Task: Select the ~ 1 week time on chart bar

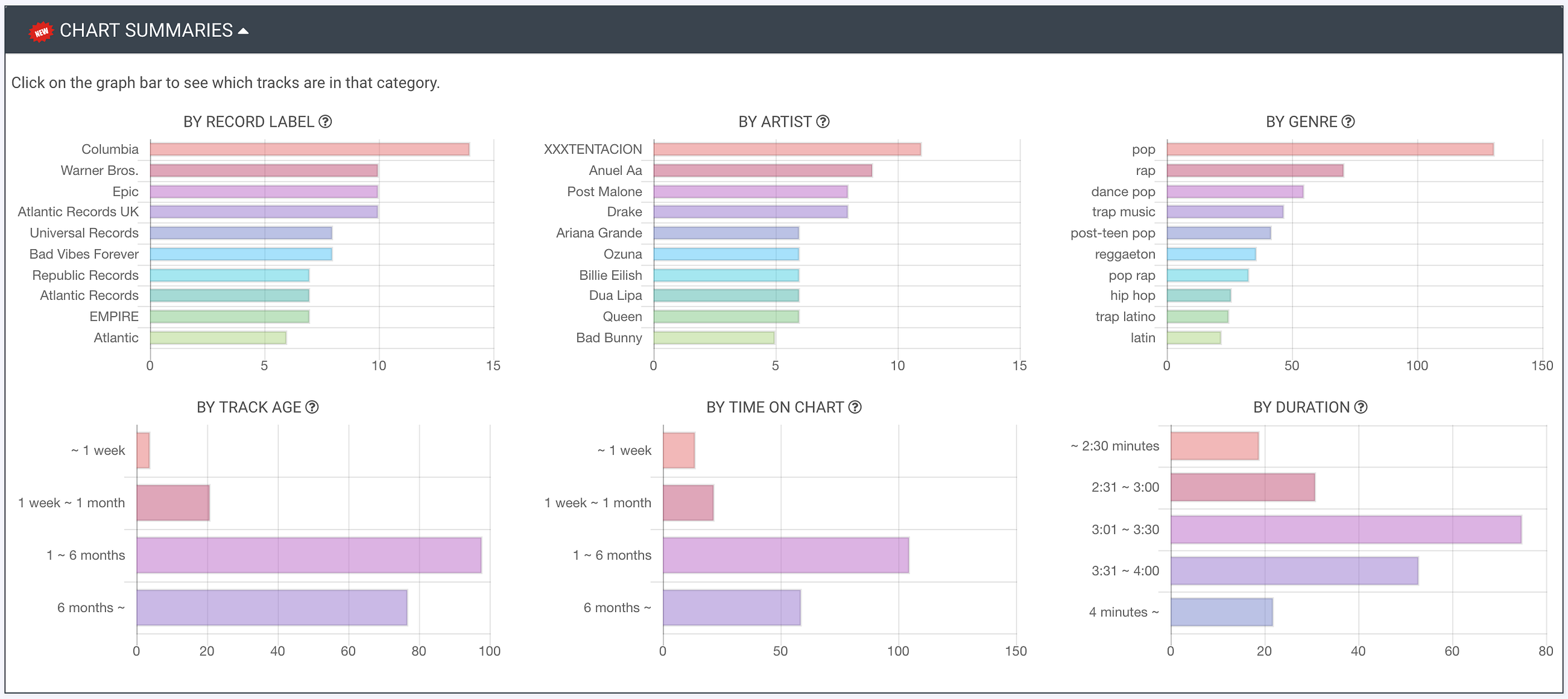Action: click(x=678, y=451)
